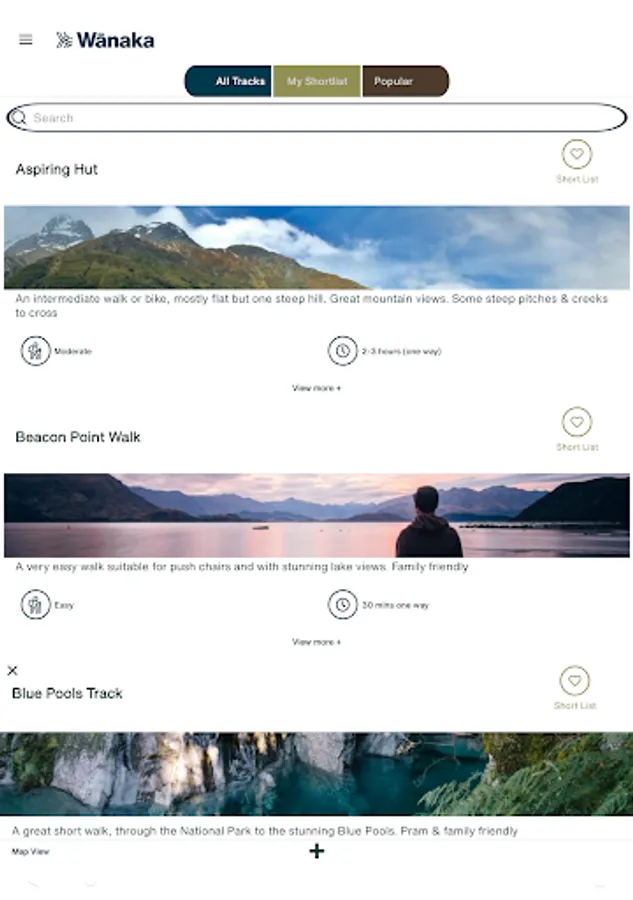Image resolution: width=633 pixels, height=900 pixels.
Task: Click the clock icon for Beacon Point Walk
Action: point(343,605)
